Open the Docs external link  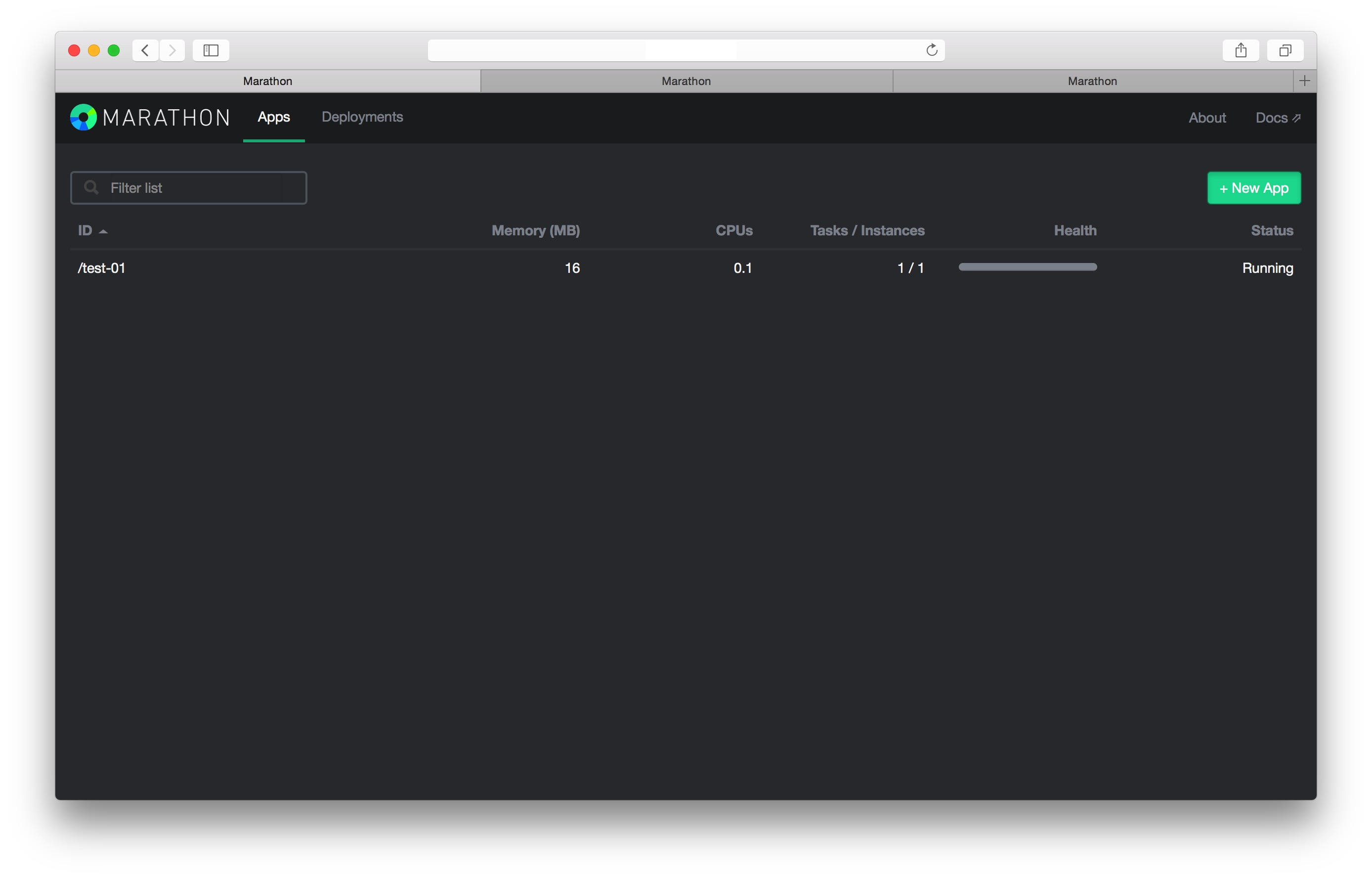coord(1278,118)
